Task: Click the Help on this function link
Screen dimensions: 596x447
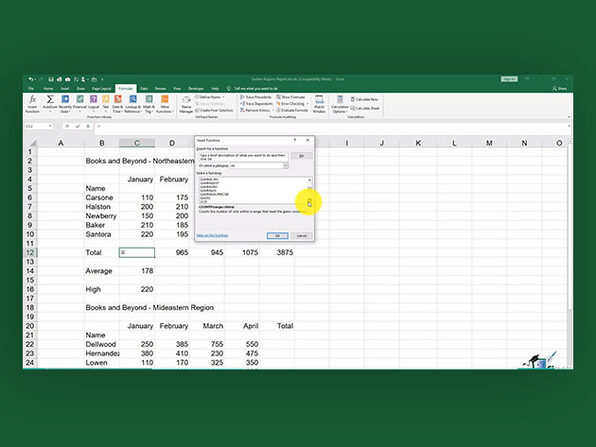Action: click(x=212, y=236)
